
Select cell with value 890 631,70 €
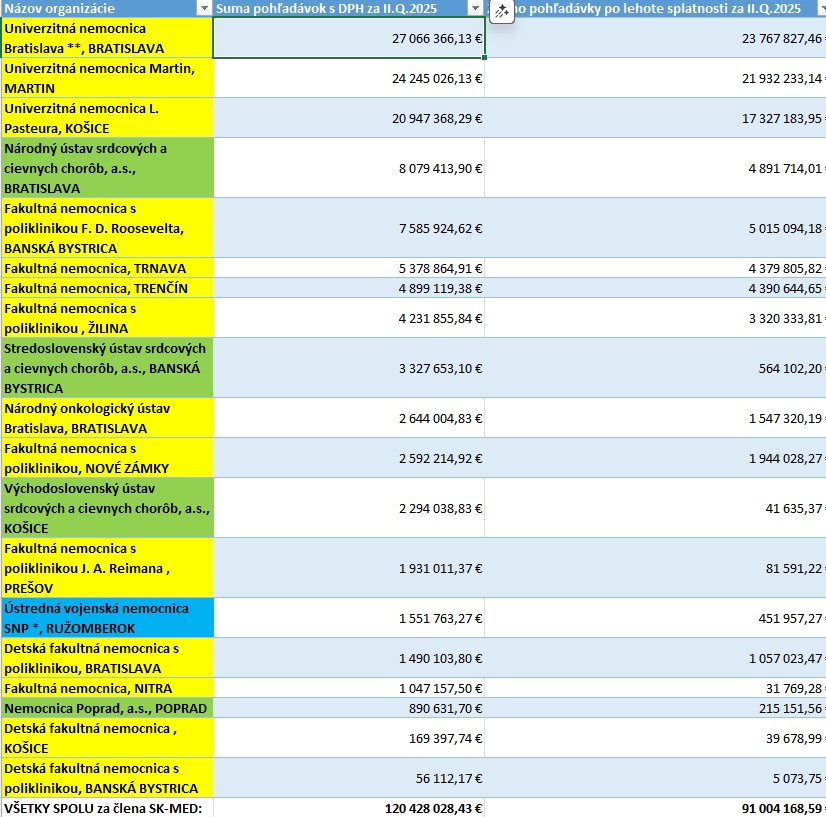point(349,708)
